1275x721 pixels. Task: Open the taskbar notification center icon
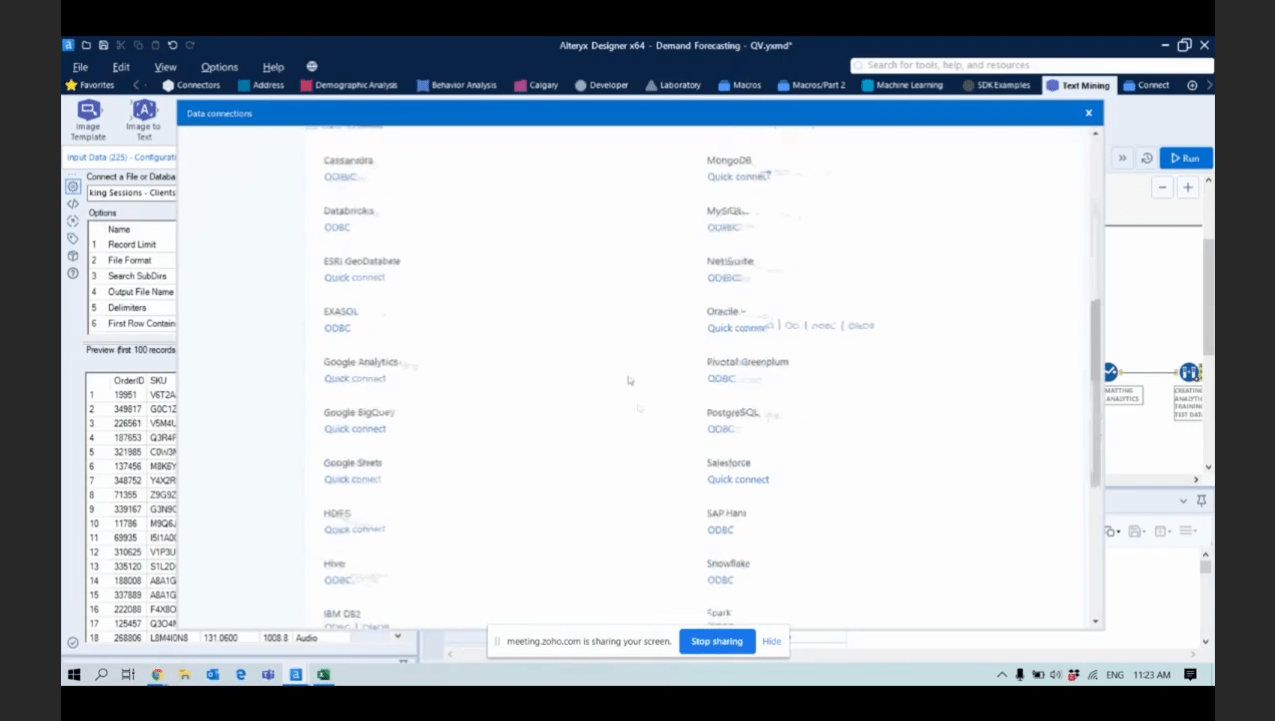tap(1190, 675)
